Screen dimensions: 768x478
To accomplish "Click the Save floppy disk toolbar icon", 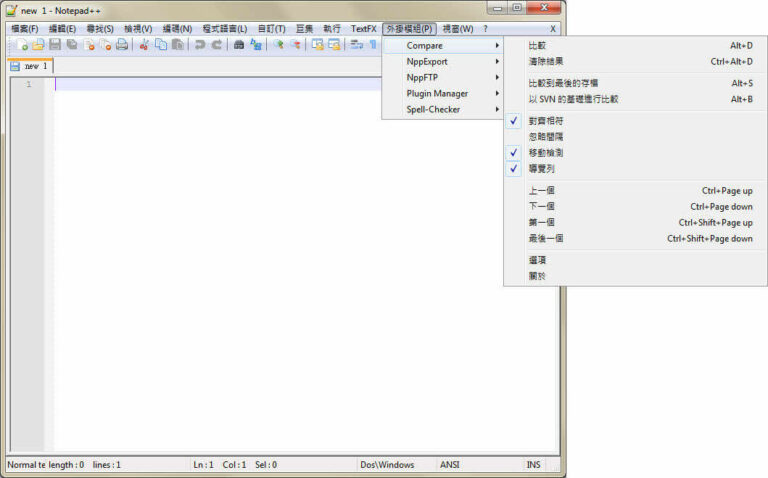I will [x=55, y=45].
